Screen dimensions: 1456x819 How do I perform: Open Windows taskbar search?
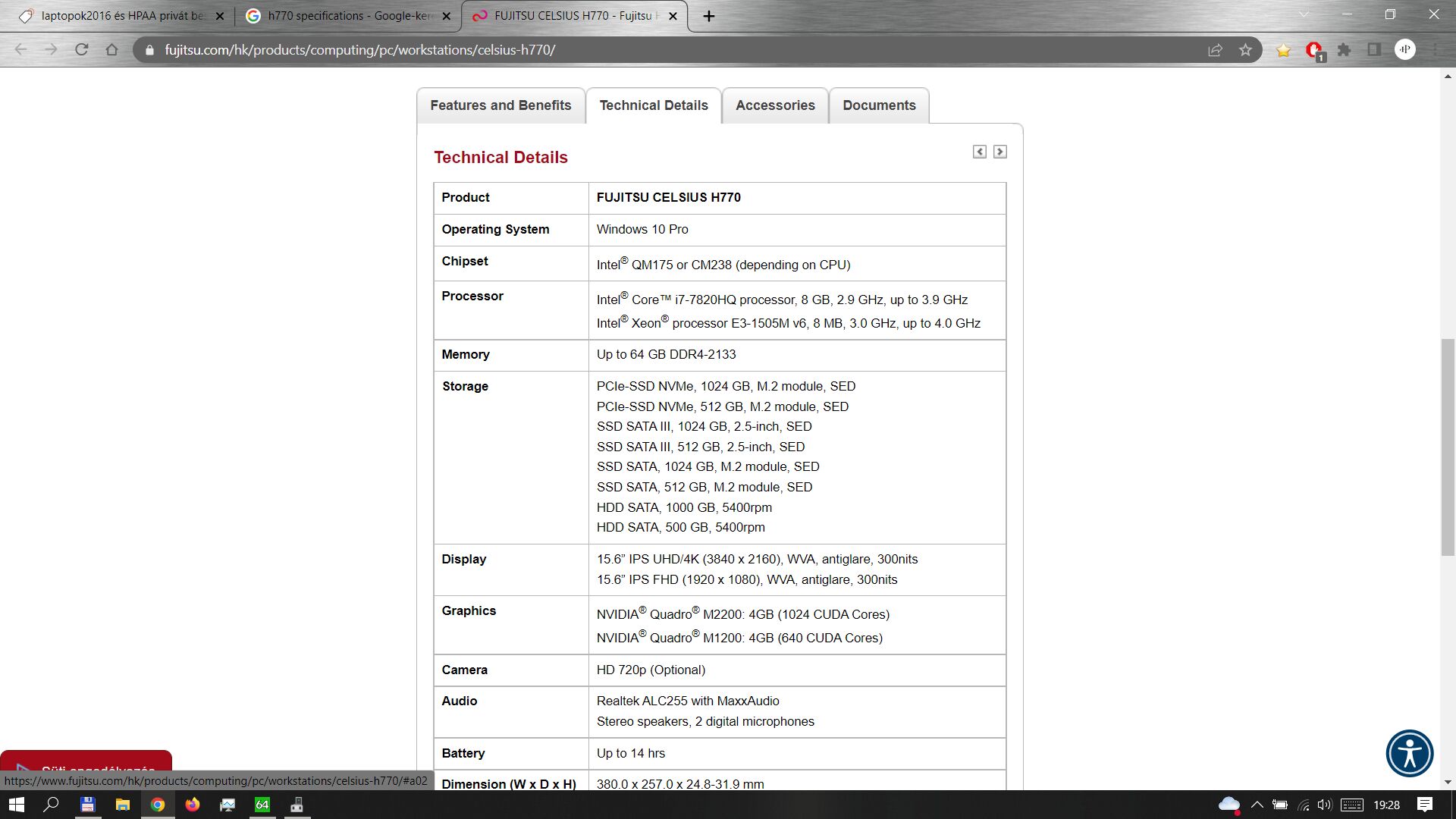click(51, 805)
